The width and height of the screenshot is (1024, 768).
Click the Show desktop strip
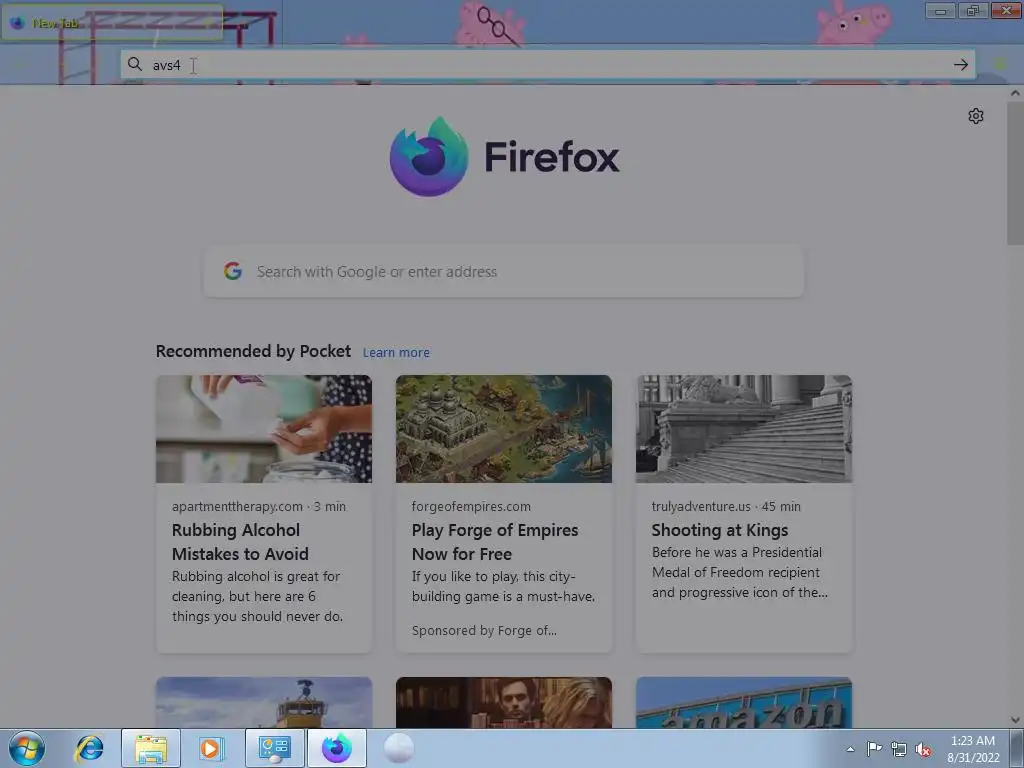(1017, 748)
